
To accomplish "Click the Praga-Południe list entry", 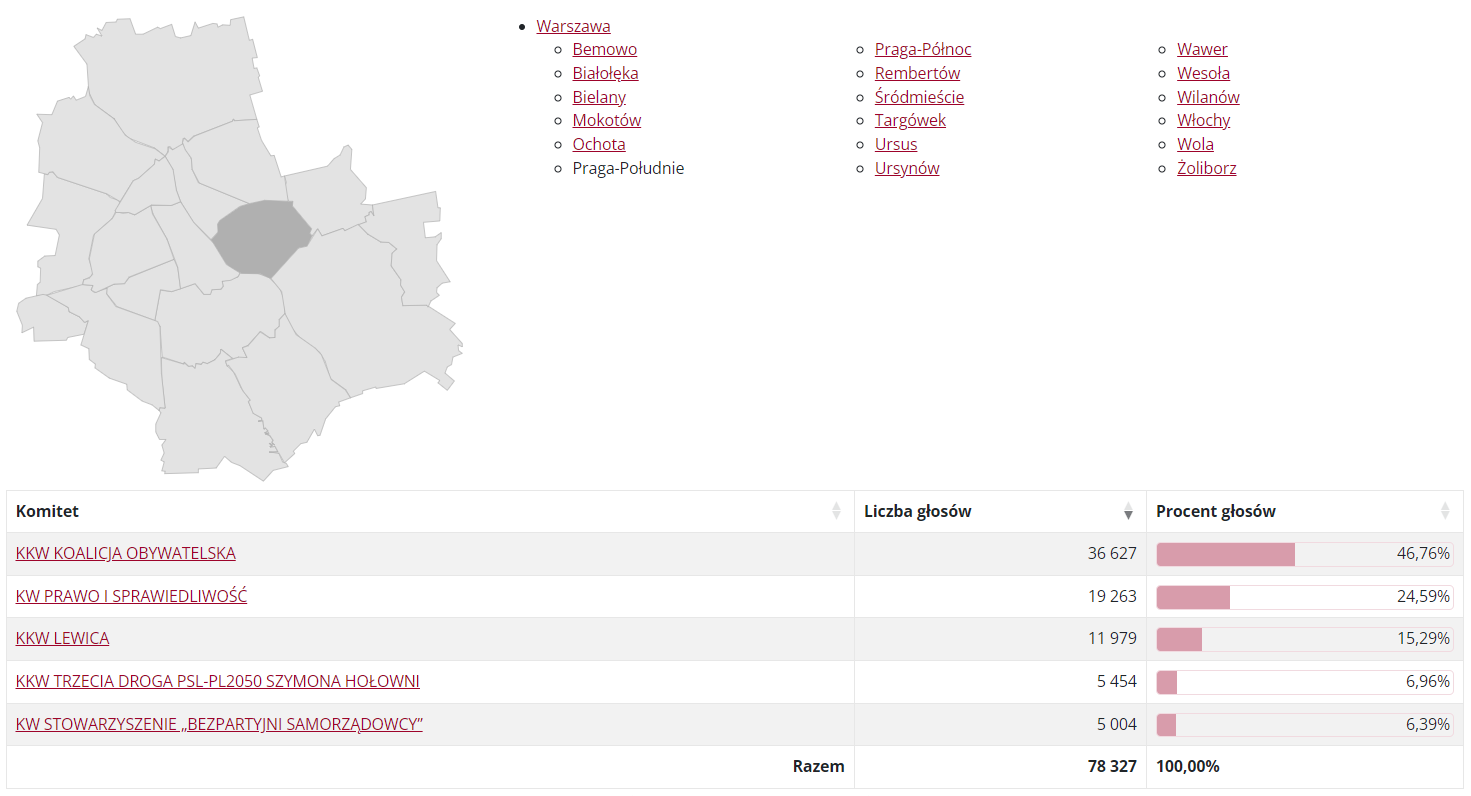I will point(628,168).
